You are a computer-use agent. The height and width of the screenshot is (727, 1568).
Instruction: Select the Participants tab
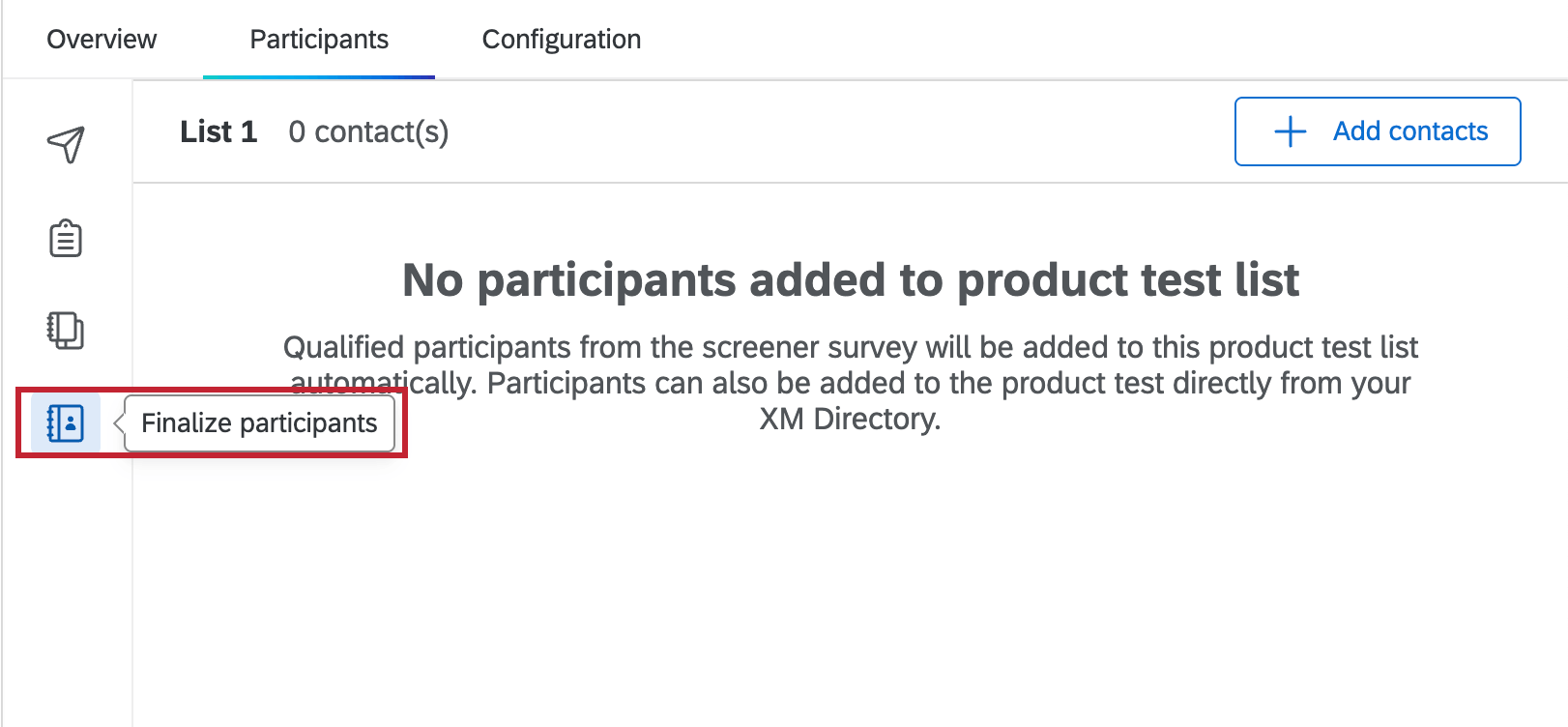(x=318, y=39)
